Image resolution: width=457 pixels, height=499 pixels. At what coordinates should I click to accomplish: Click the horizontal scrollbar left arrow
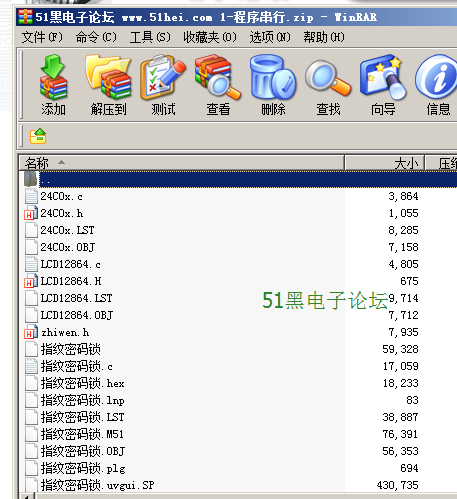pos(28,496)
